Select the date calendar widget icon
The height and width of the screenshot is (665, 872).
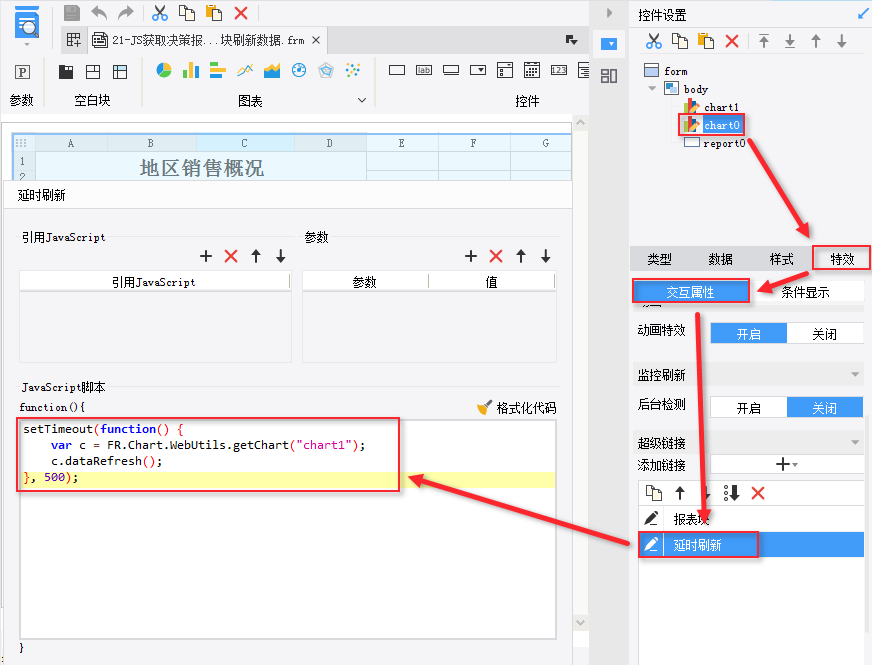532,70
